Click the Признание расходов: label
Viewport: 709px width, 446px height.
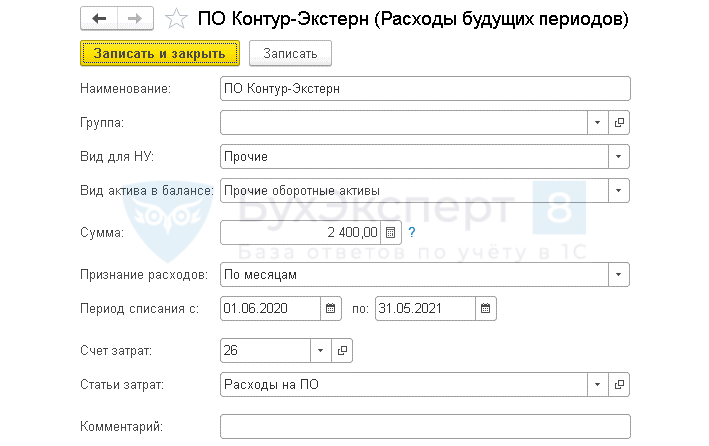coord(144,275)
